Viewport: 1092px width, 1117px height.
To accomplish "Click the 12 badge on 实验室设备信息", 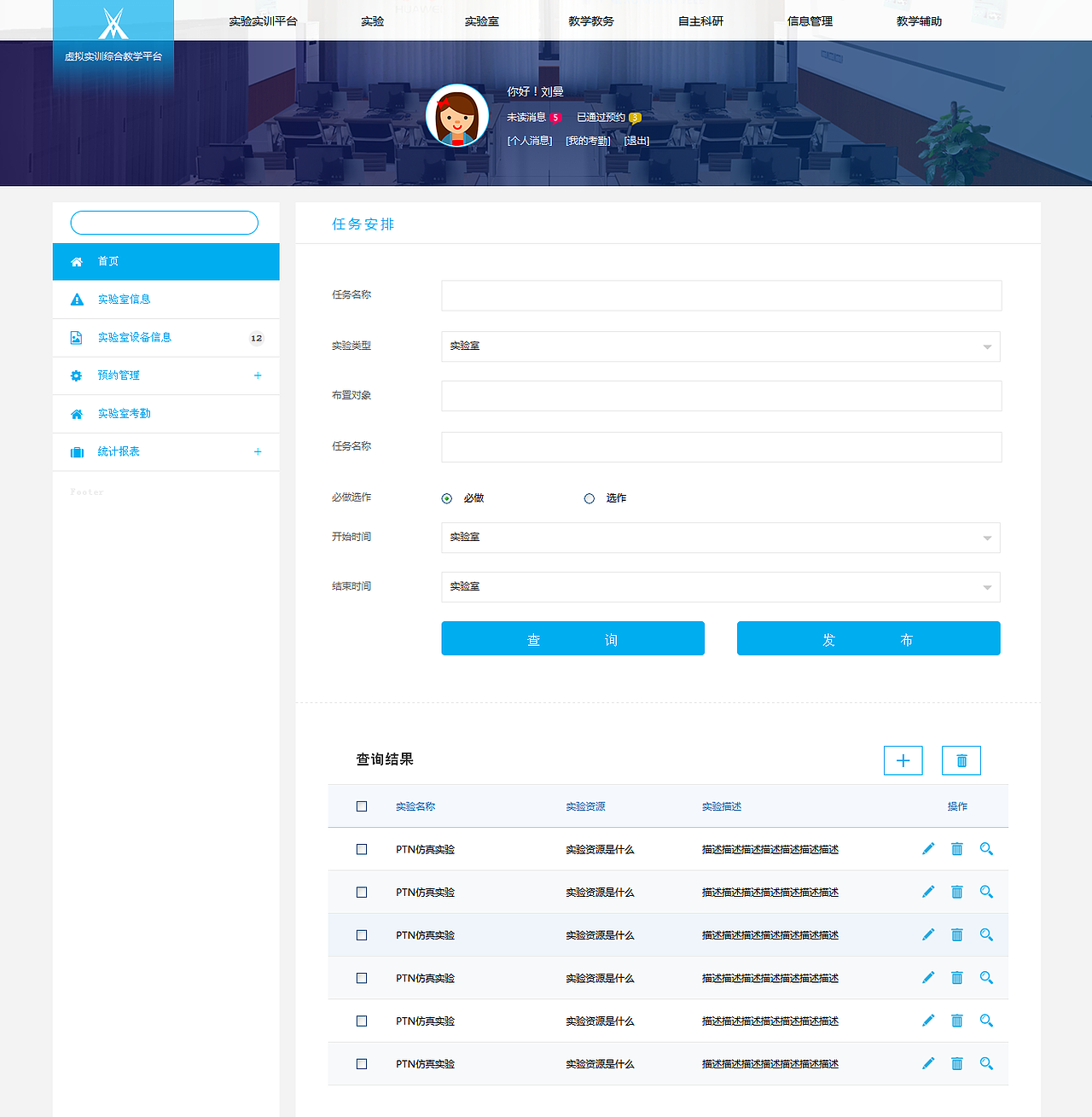I will click(x=256, y=338).
